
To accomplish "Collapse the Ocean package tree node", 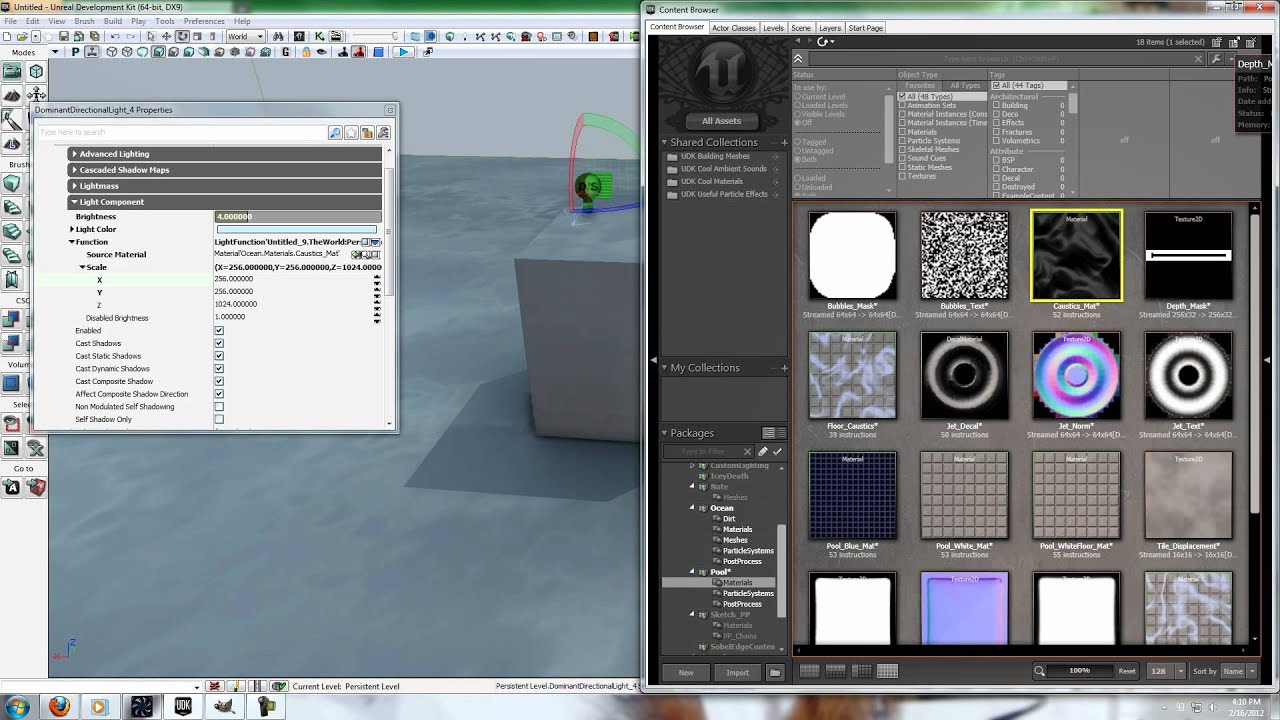I will pos(692,508).
